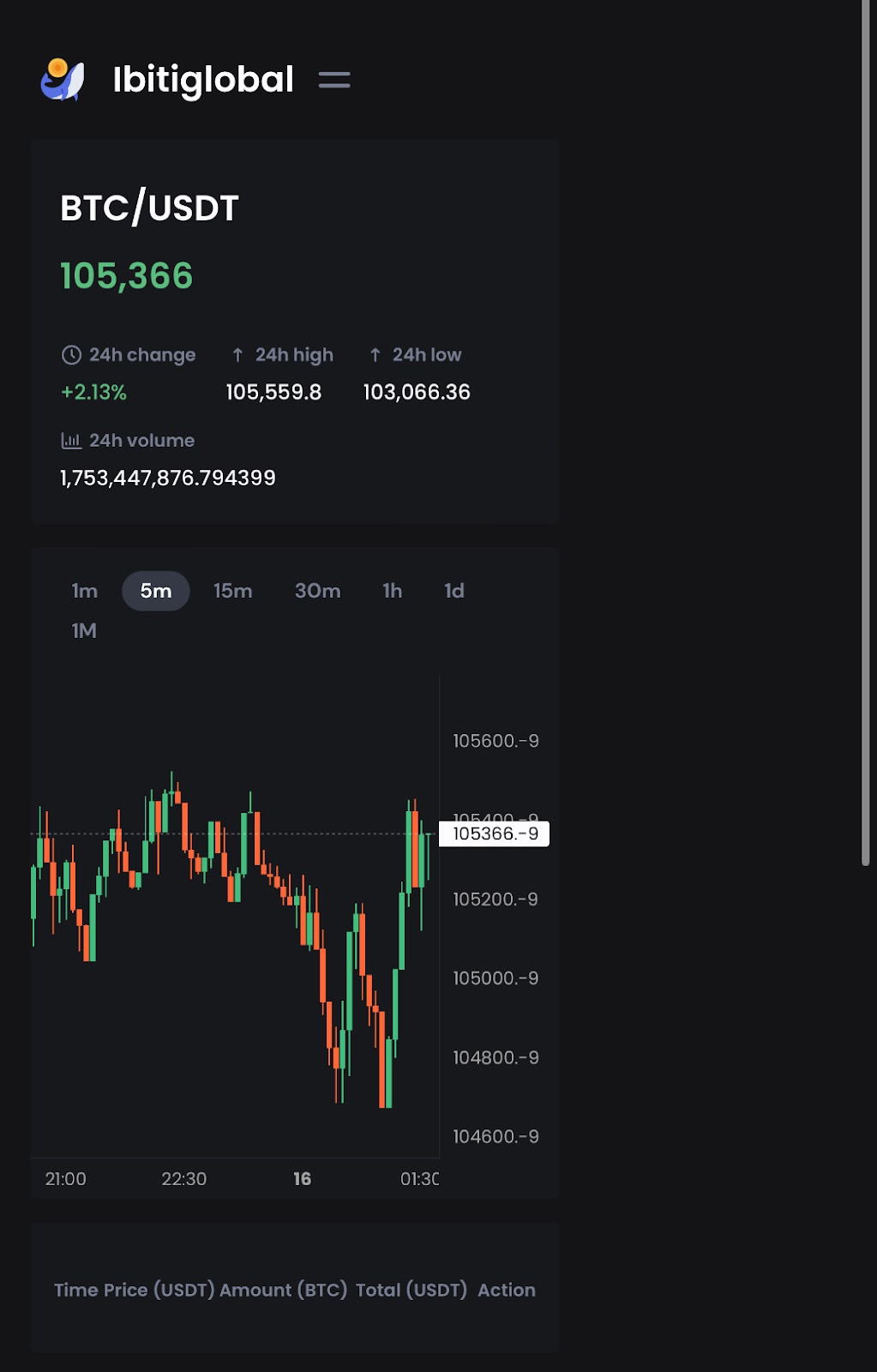Click the Price (USDT) column header

[183, 1291]
